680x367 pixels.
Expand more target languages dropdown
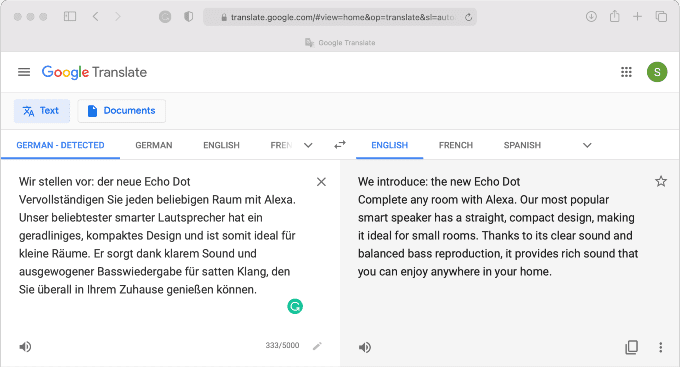587,145
